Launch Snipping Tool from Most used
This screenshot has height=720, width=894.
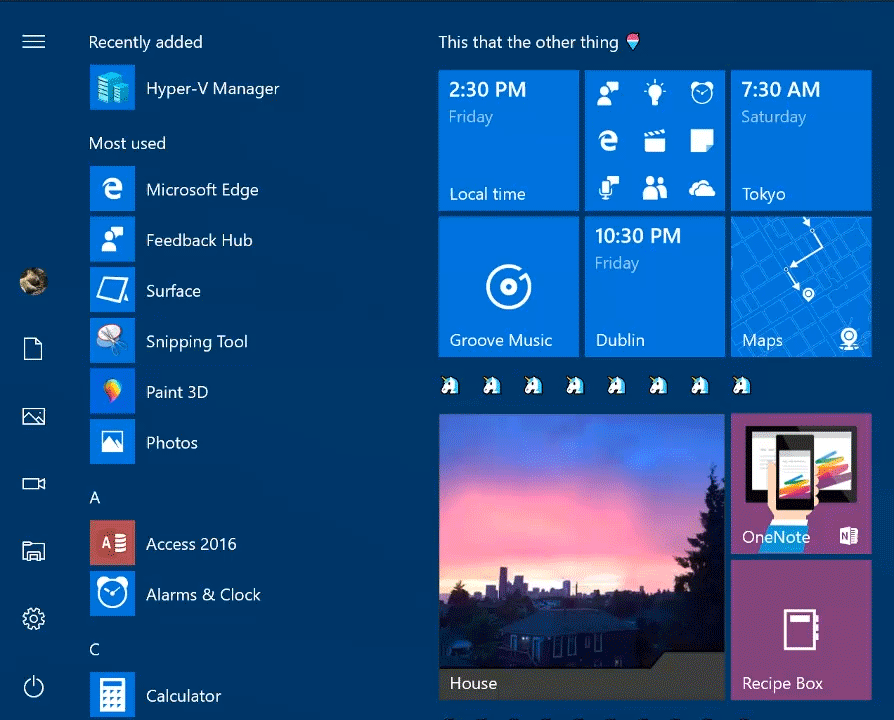click(196, 341)
